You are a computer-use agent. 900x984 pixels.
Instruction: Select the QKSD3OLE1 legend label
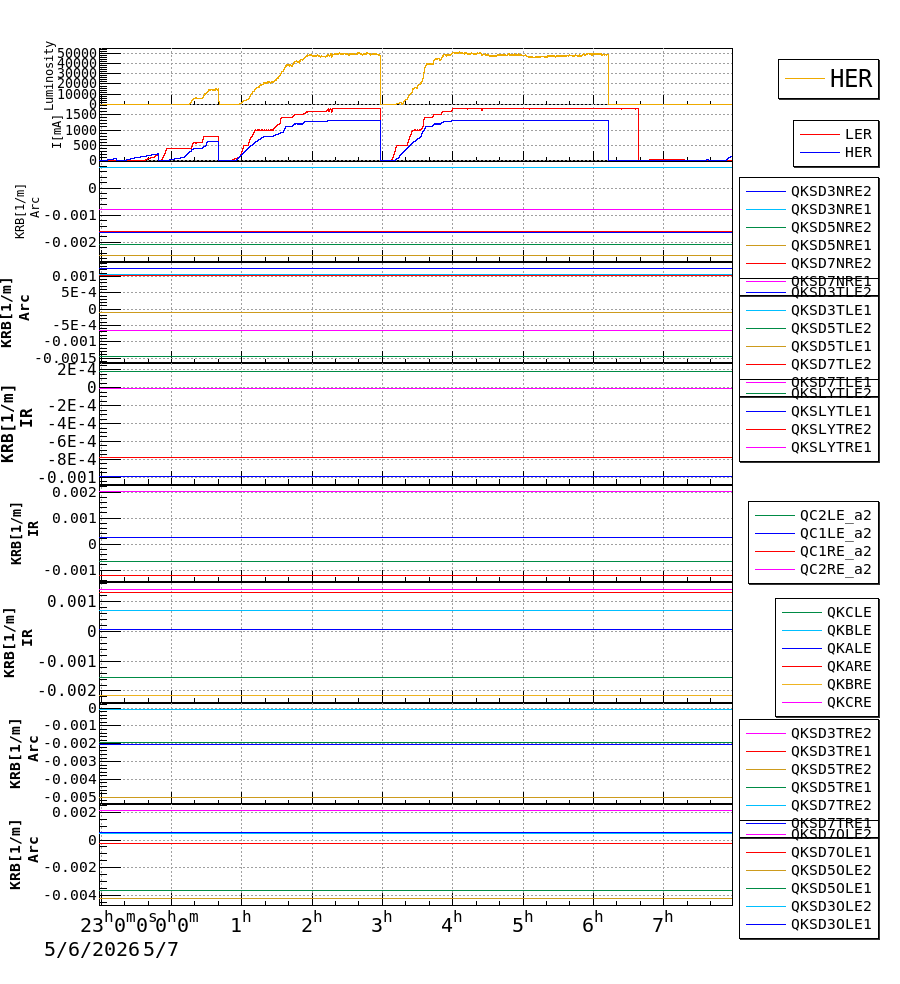pyautogui.click(x=831, y=925)
